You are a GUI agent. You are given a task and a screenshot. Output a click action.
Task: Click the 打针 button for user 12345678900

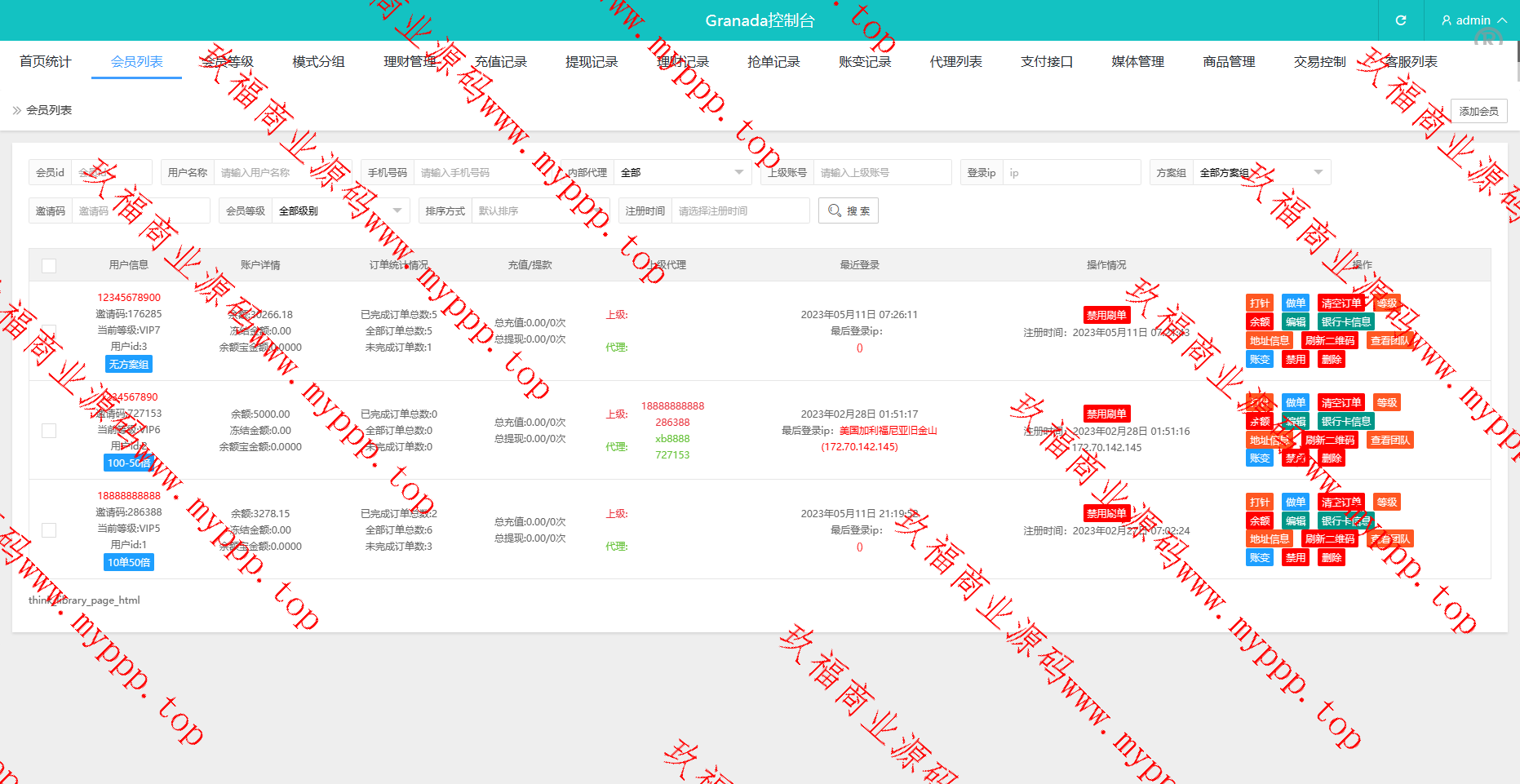1260,303
